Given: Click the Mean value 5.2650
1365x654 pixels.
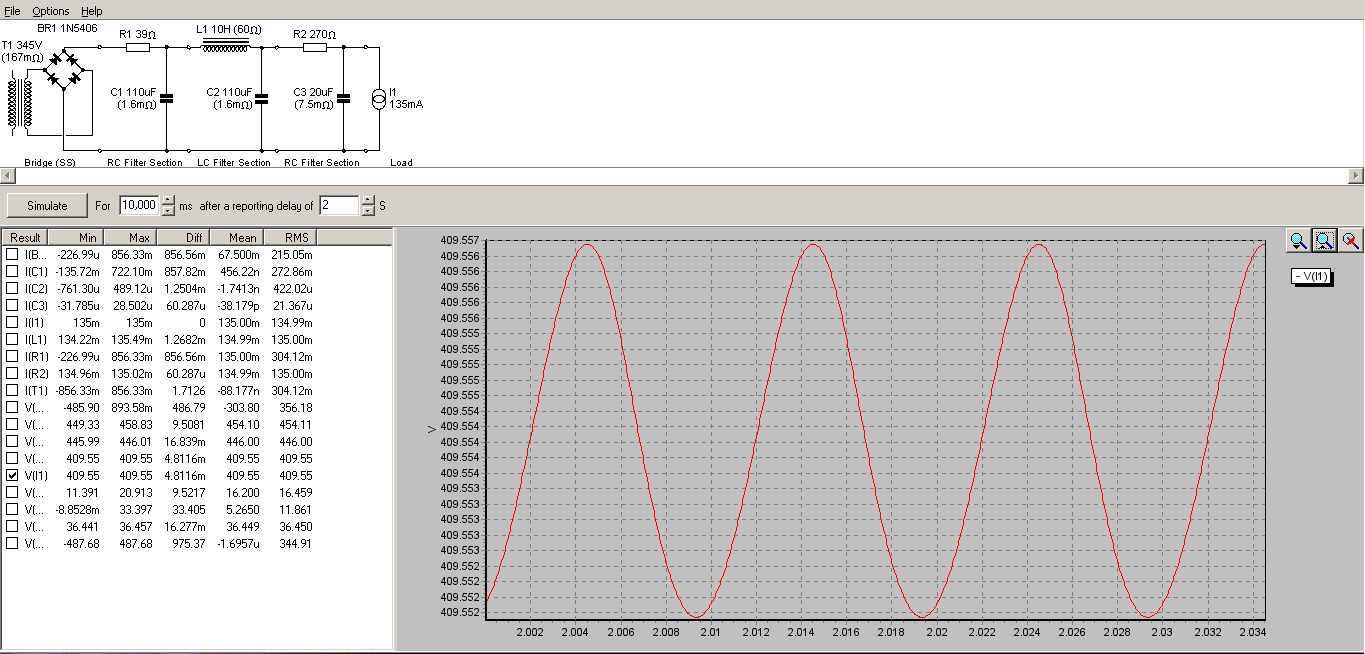Looking at the screenshot, I should [x=244, y=509].
